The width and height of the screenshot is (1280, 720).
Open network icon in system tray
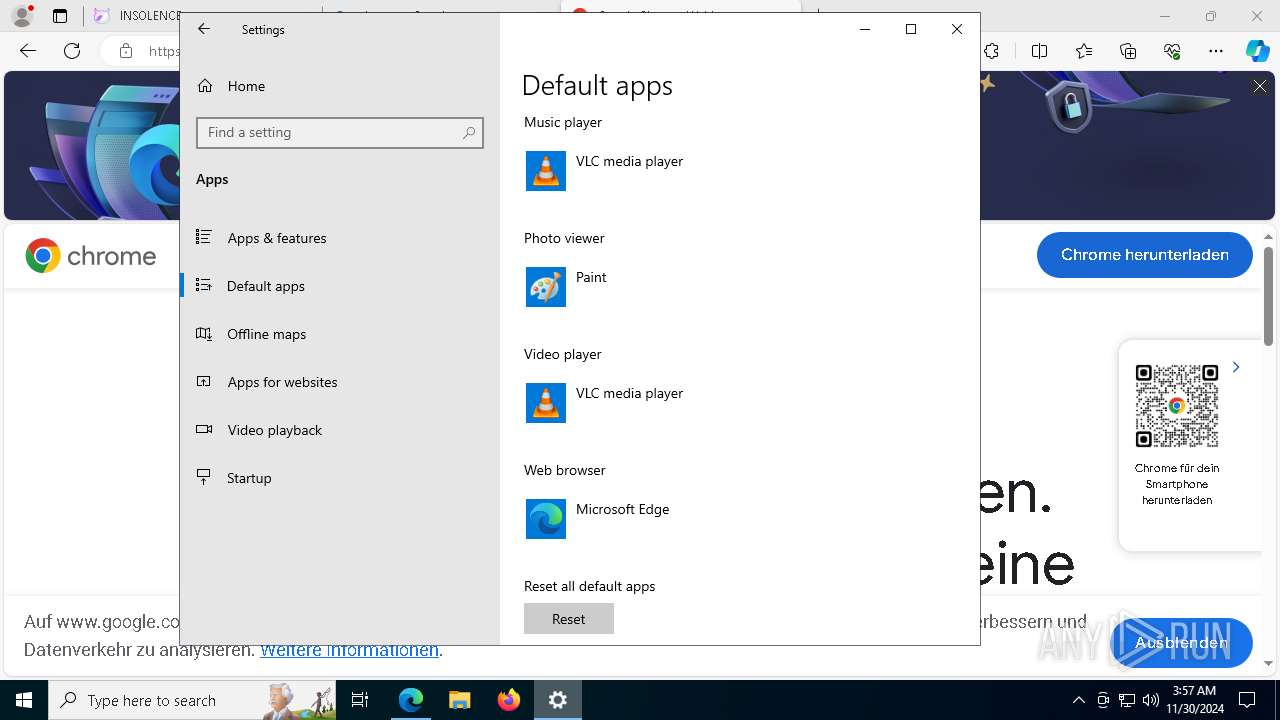pyautogui.click(x=1126, y=700)
